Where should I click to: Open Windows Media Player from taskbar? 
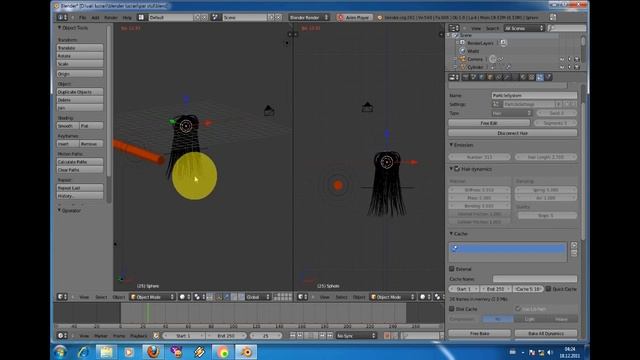pos(129,352)
